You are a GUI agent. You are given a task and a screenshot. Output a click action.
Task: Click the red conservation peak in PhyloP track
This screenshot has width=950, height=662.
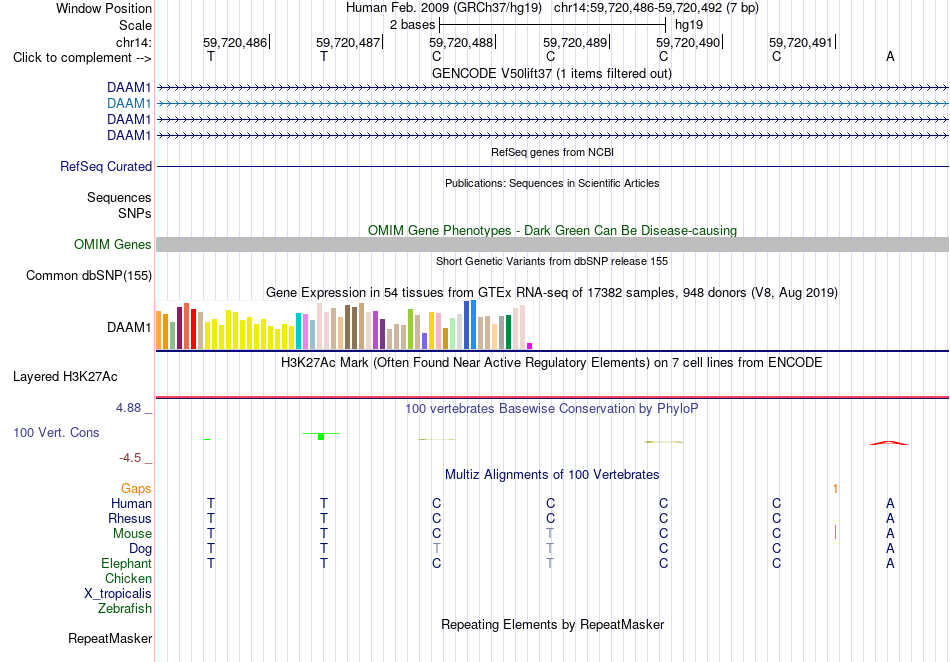(x=889, y=443)
